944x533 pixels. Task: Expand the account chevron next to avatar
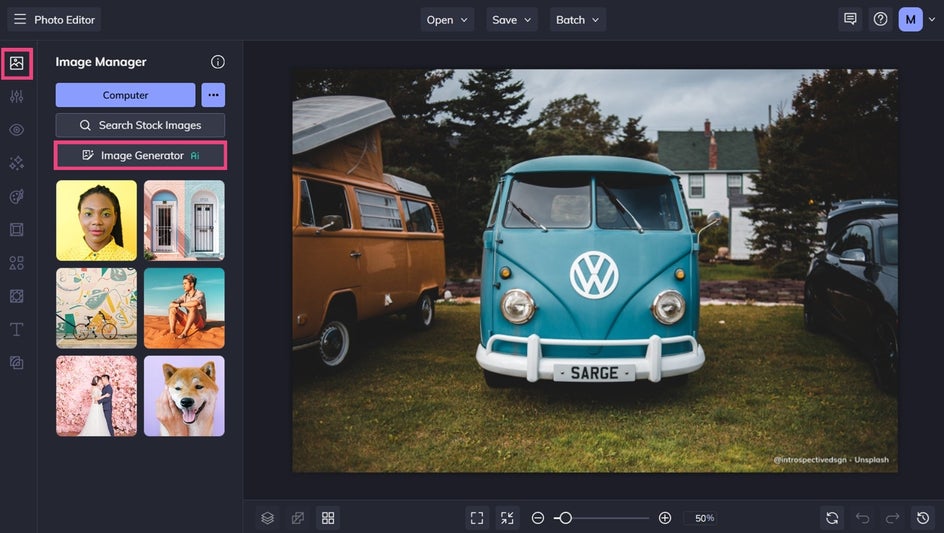tap(932, 19)
